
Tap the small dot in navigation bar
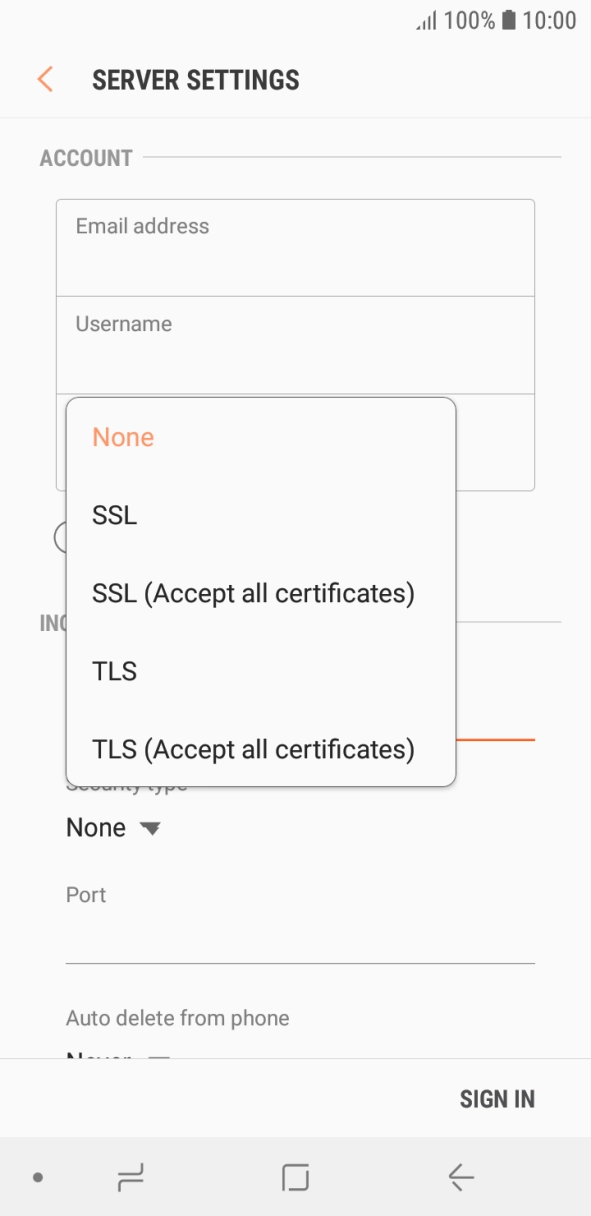click(x=38, y=1178)
